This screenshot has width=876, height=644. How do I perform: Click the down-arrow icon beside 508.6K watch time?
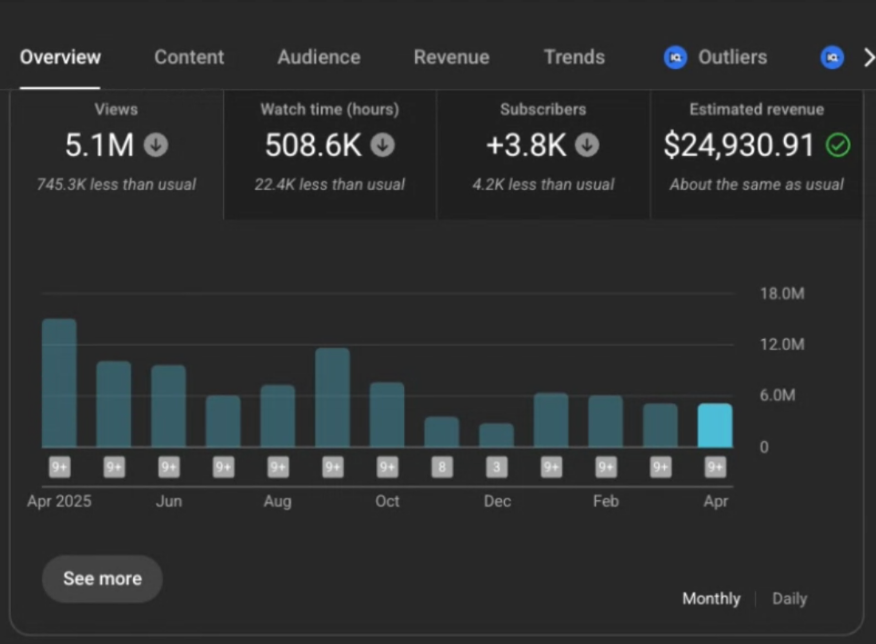(x=383, y=145)
